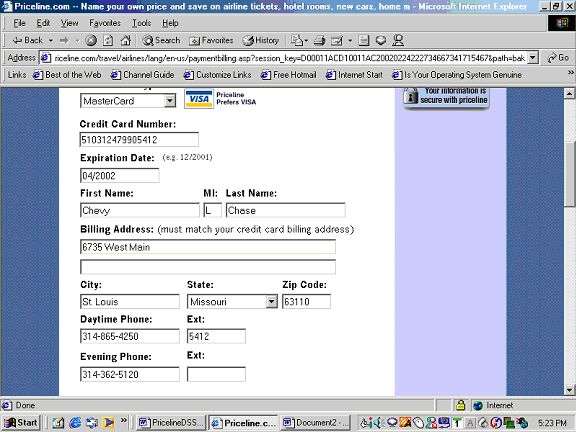Click the First Name field
The width and height of the screenshot is (576, 432).
click(x=140, y=210)
